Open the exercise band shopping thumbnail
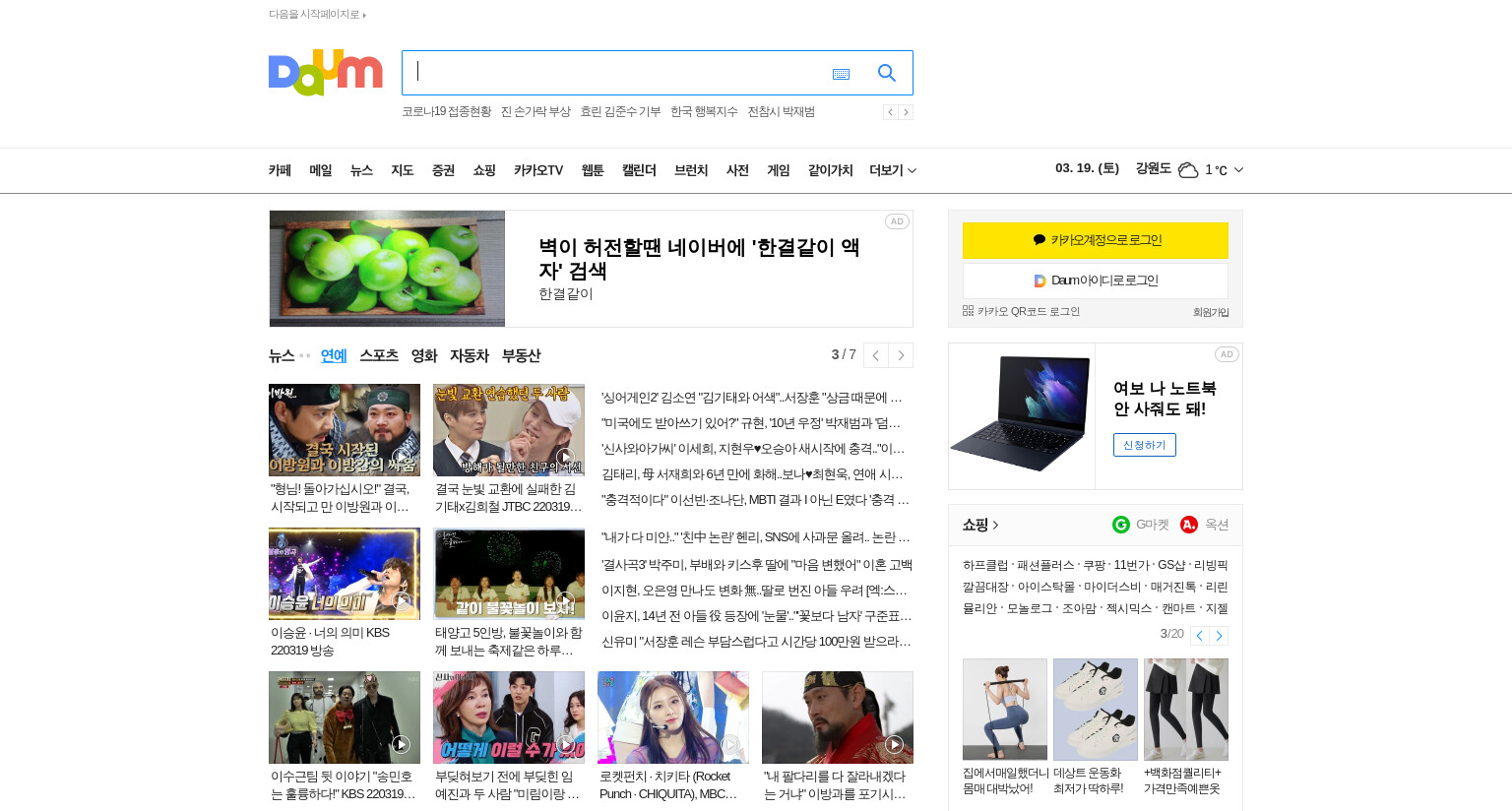Screen dimensions: 1512x811 click(1005, 710)
